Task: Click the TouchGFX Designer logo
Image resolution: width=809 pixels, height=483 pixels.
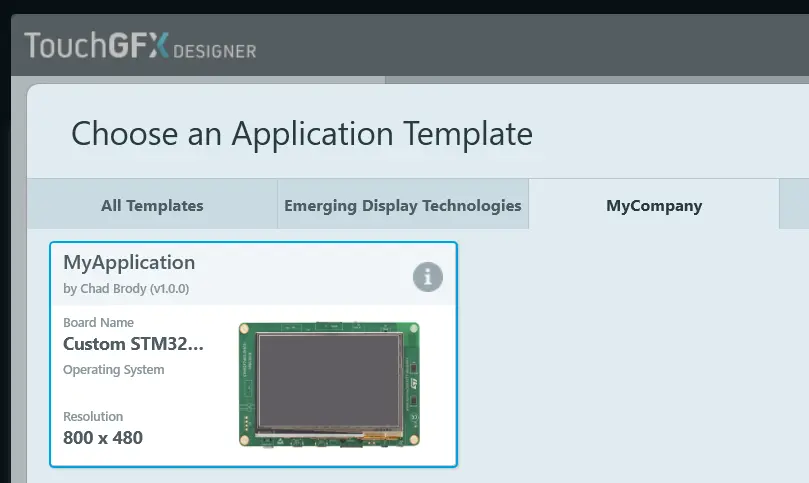Action: pyautogui.click(x=140, y=45)
